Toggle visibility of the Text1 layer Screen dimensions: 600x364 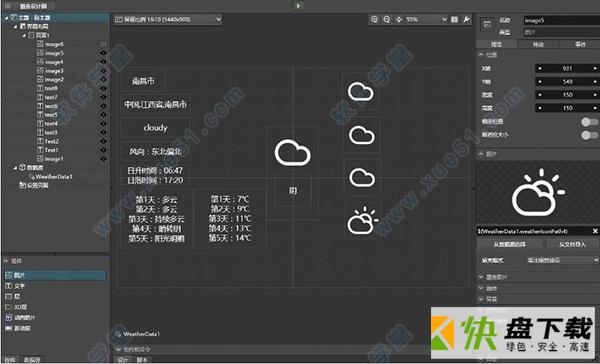tap(103, 150)
